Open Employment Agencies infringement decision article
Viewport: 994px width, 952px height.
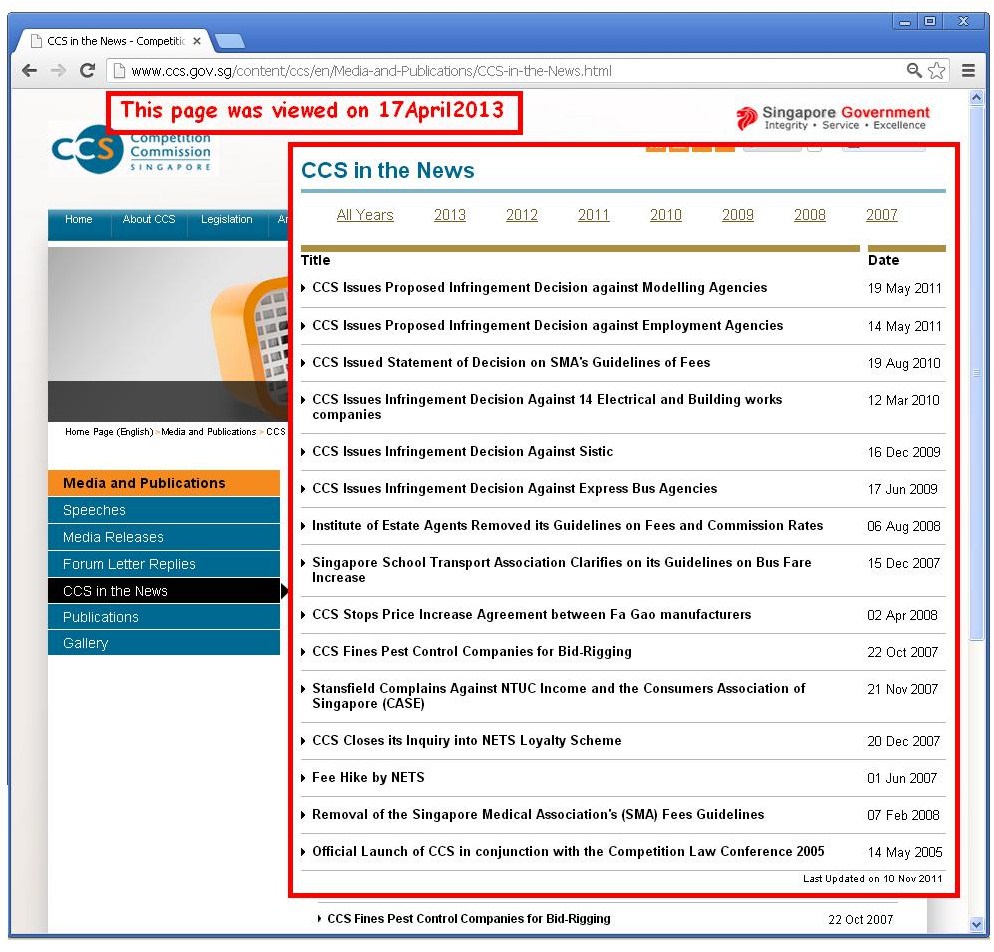pos(548,326)
